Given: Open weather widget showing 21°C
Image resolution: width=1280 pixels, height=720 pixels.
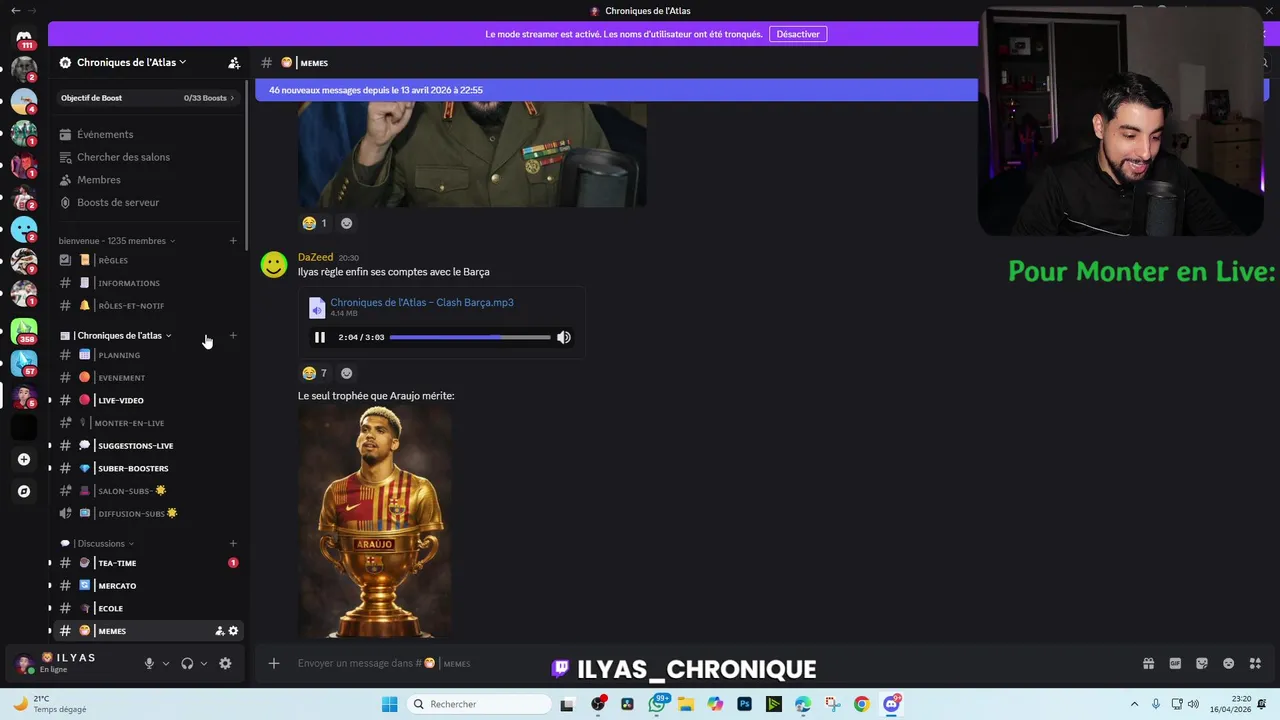Looking at the screenshot, I should pyautogui.click(x=48, y=704).
